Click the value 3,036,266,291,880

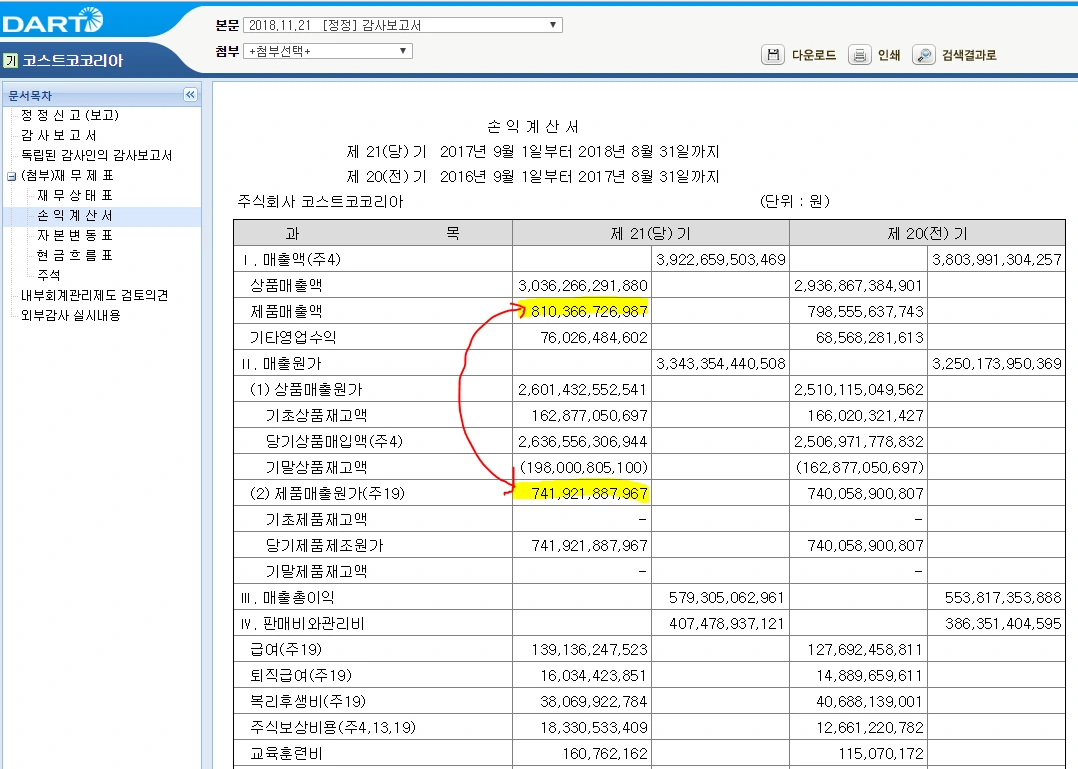583,285
